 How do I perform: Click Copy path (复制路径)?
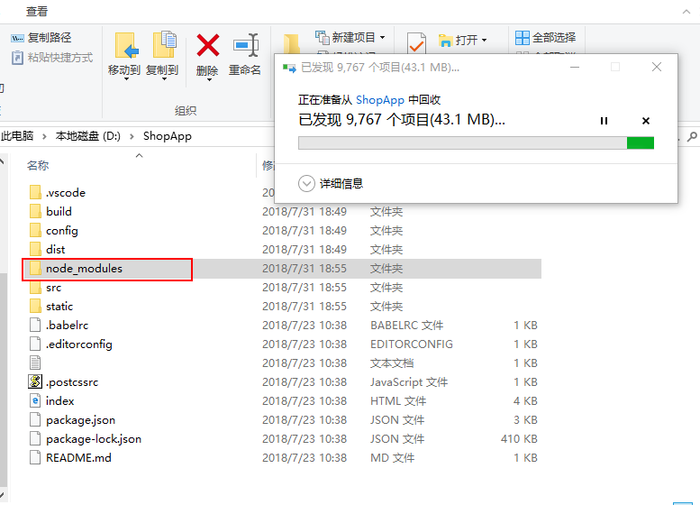pos(41,38)
